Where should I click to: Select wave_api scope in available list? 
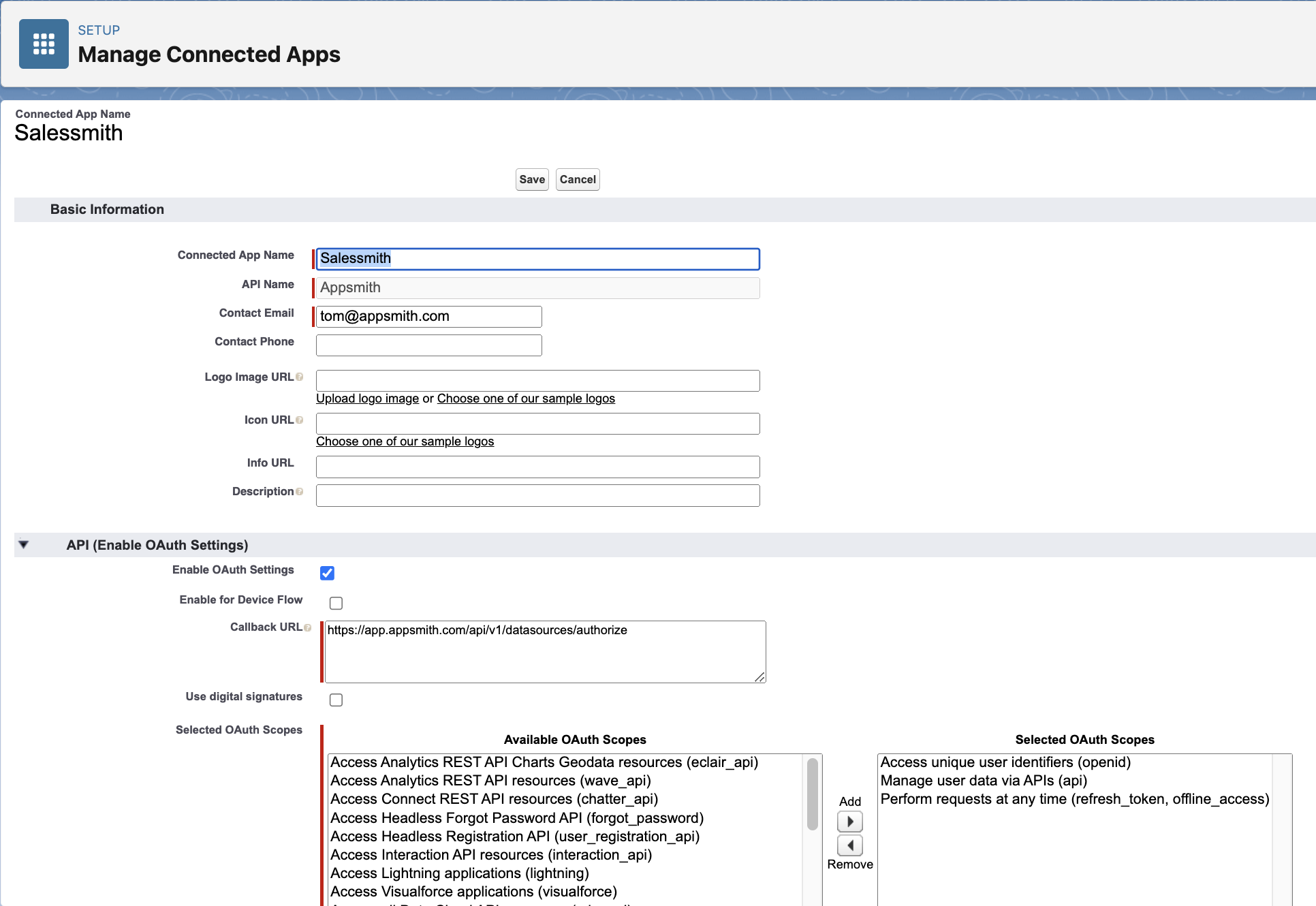(490, 781)
